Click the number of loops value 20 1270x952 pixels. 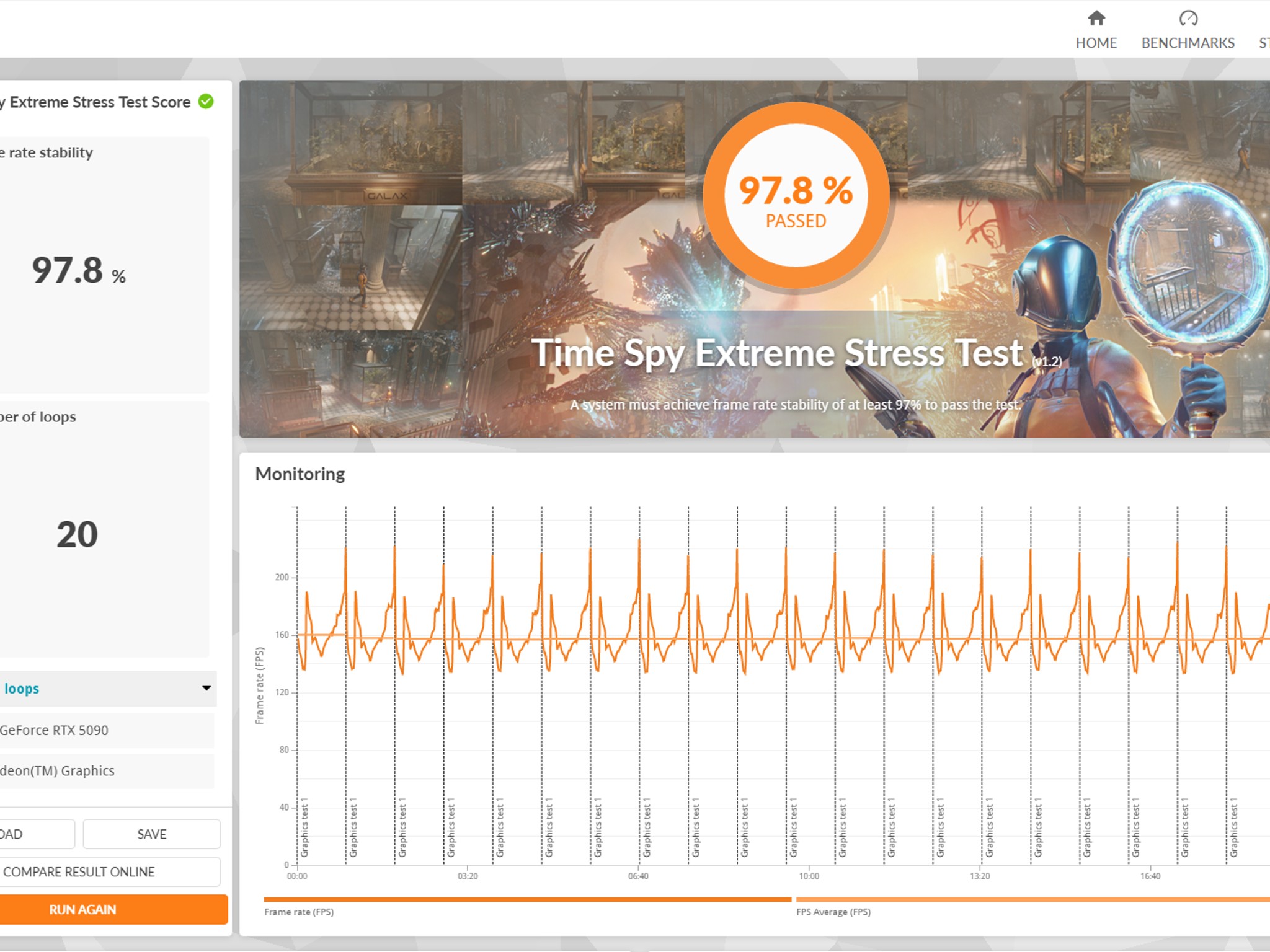click(x=78, y=534)
